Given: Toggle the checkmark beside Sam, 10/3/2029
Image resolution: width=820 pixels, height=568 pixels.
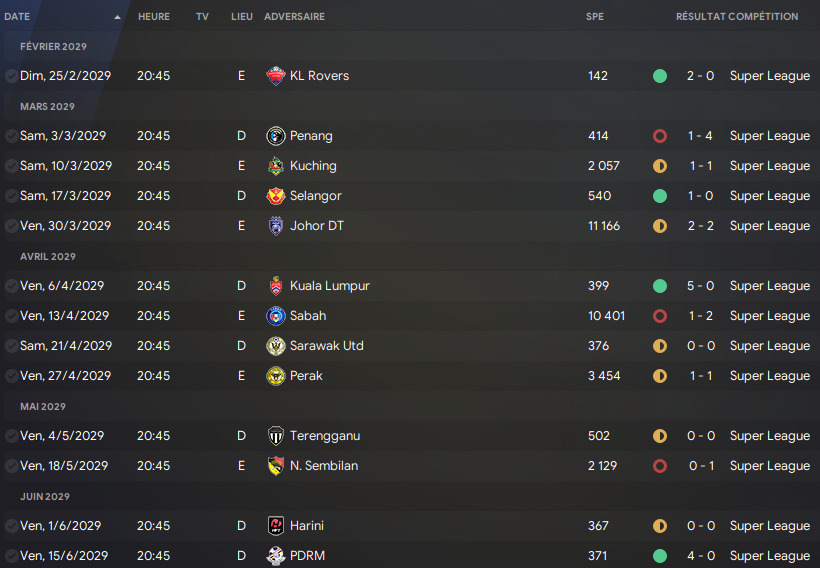Looking at the screenshot, I should click(x=11, y=166).
